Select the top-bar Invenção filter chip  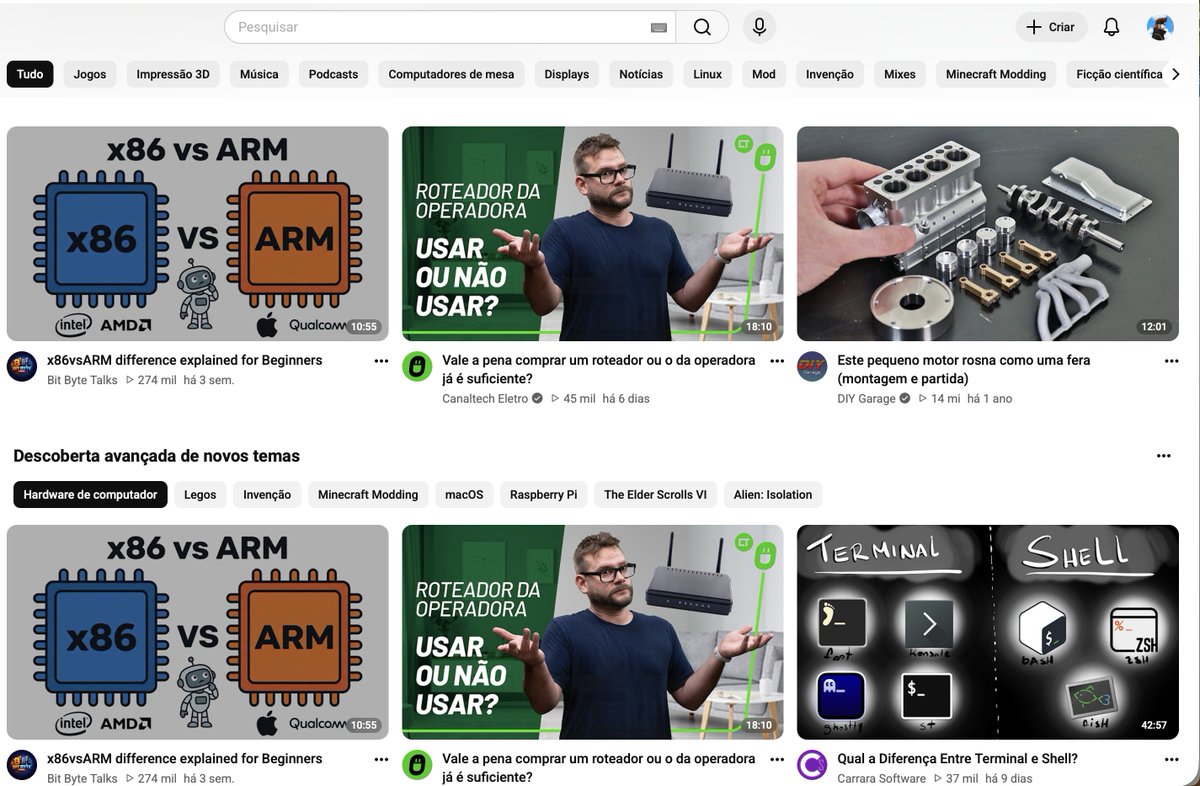tap(830, 74)
